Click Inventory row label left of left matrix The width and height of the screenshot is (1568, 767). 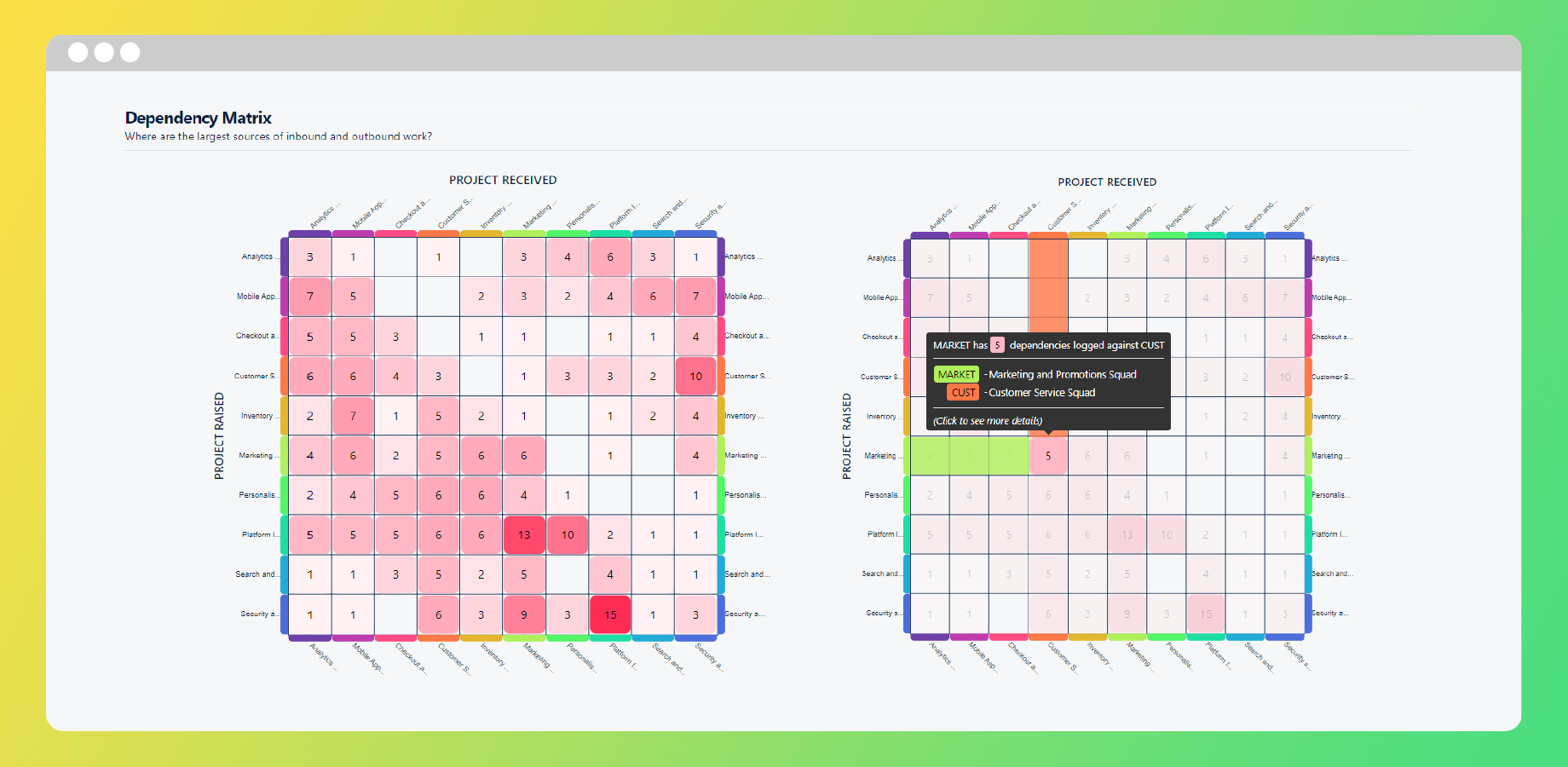(x=259, y=416)
